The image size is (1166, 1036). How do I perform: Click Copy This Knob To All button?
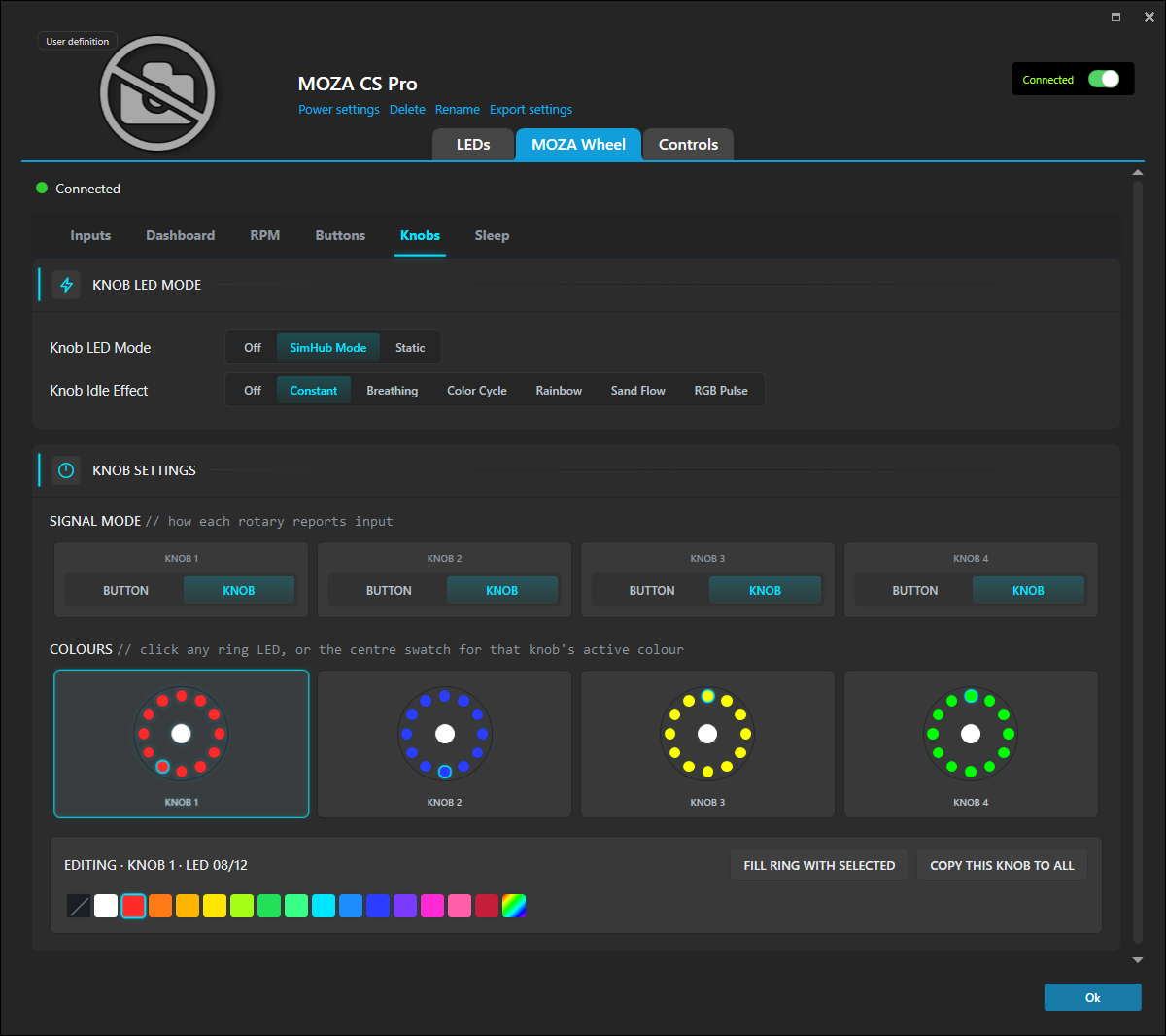(1002, 865)
